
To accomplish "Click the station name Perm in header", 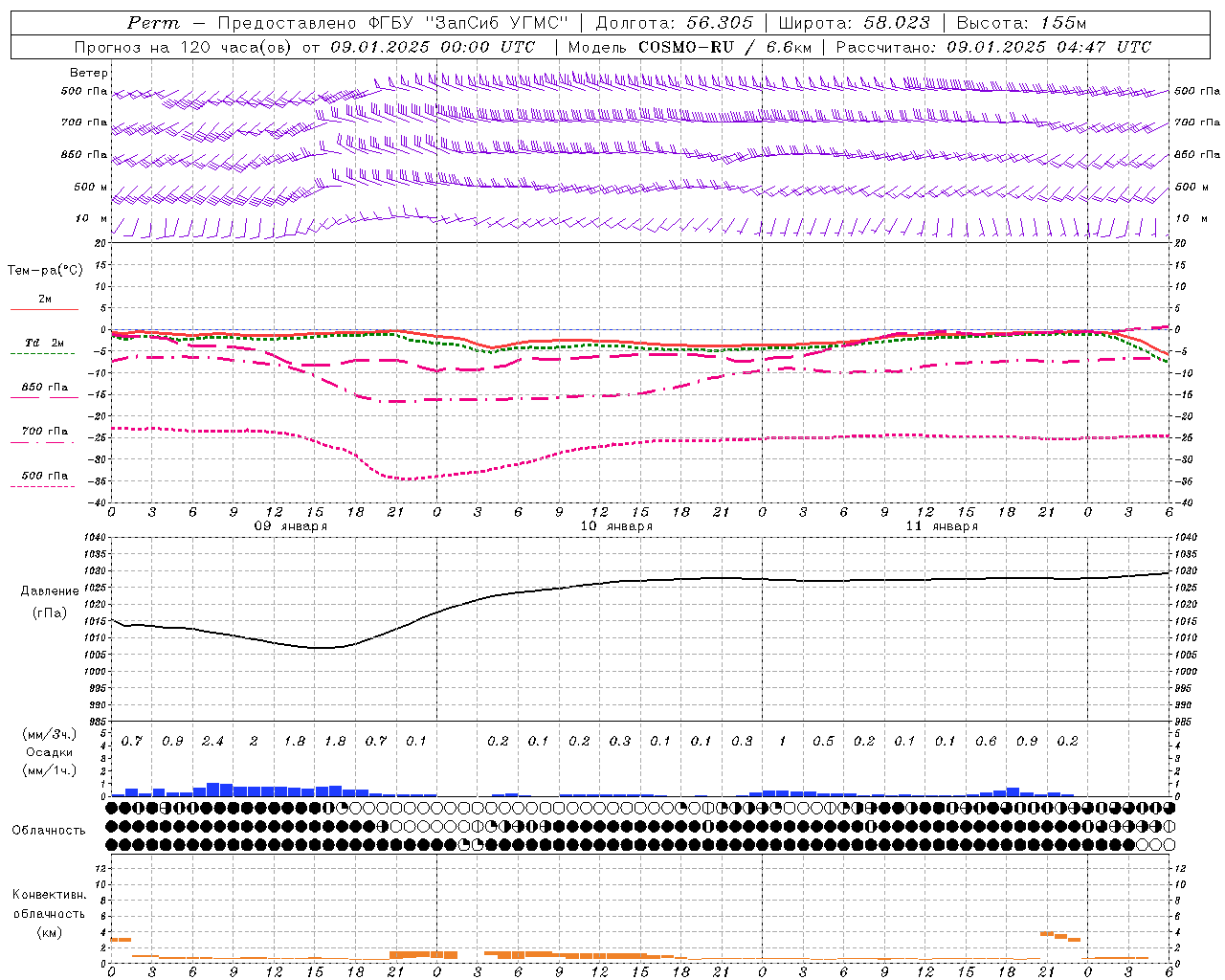I will (x=154, y=23).
